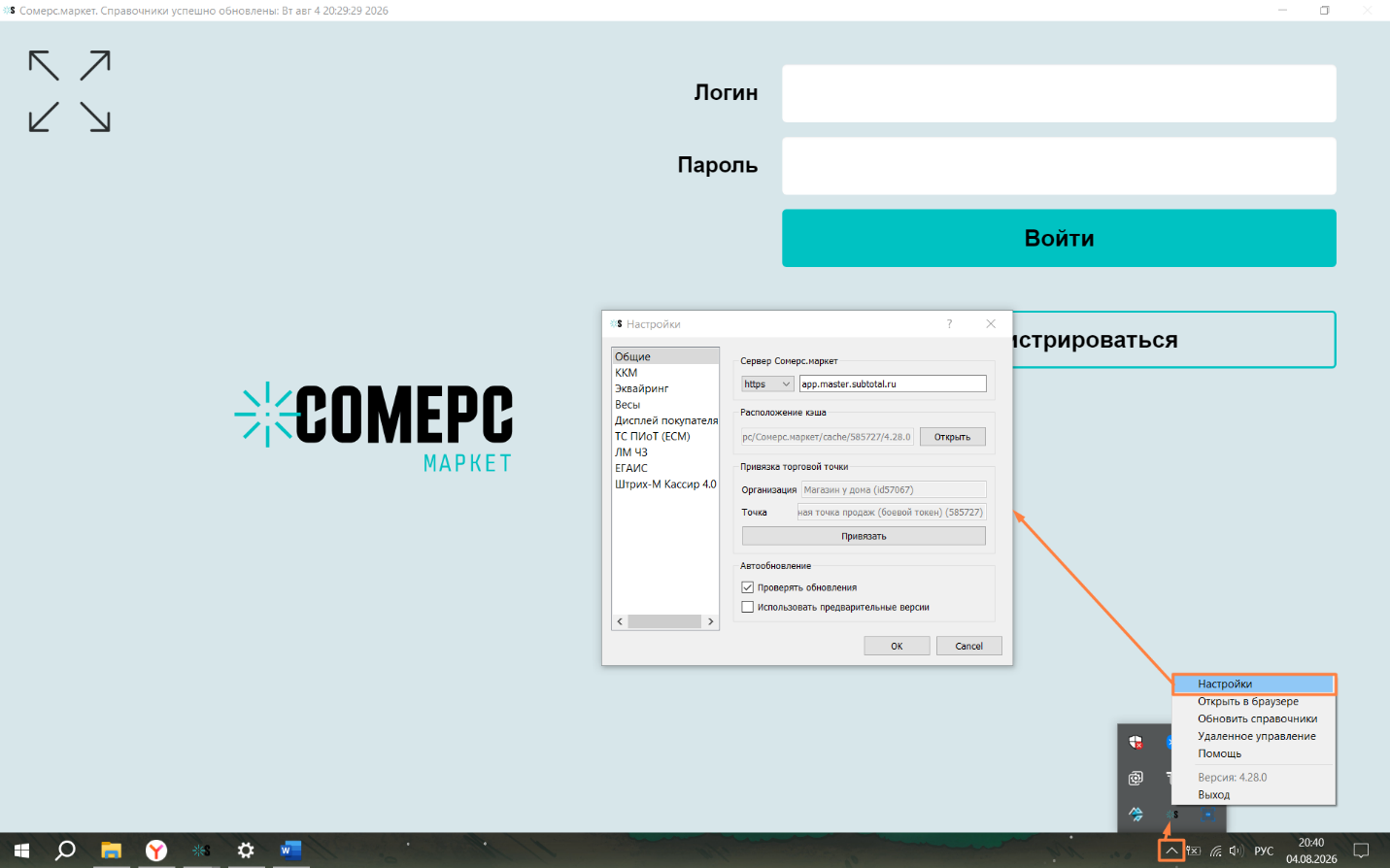Open Microsoft Word from the taskbar
1390x868 pixels.
pos(289,851)
